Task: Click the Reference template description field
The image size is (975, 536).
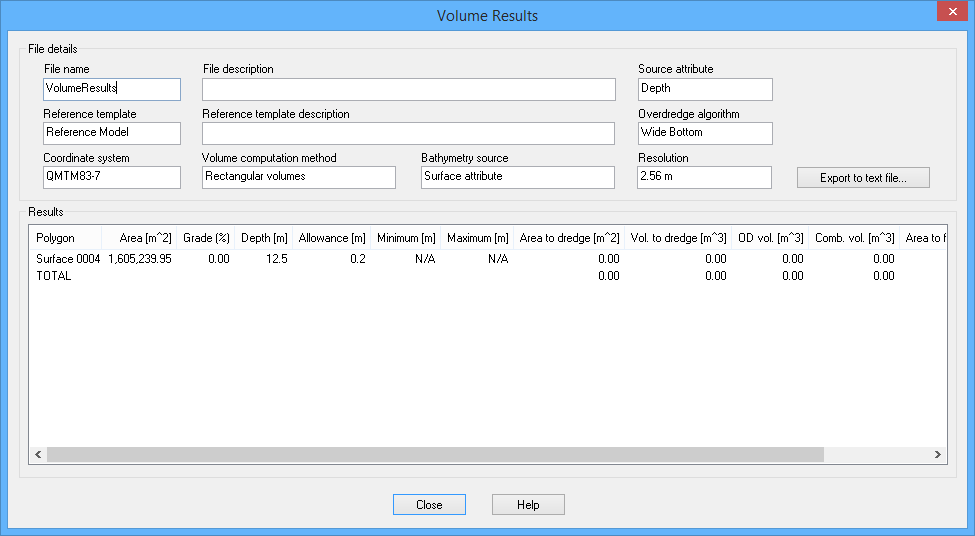Action: [x=408, y=133]
